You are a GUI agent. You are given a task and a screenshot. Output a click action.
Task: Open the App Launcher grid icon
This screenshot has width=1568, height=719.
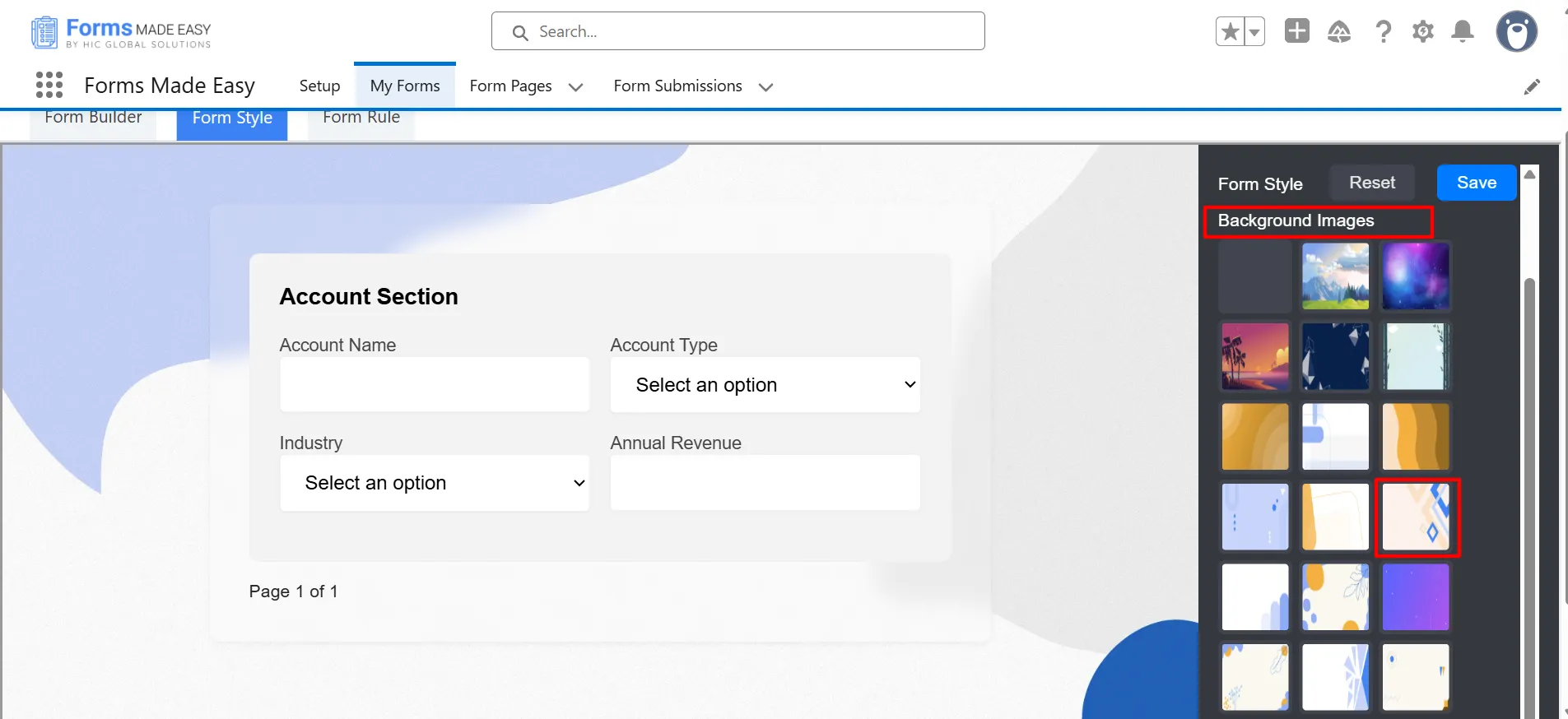click(x=49, y=85)
